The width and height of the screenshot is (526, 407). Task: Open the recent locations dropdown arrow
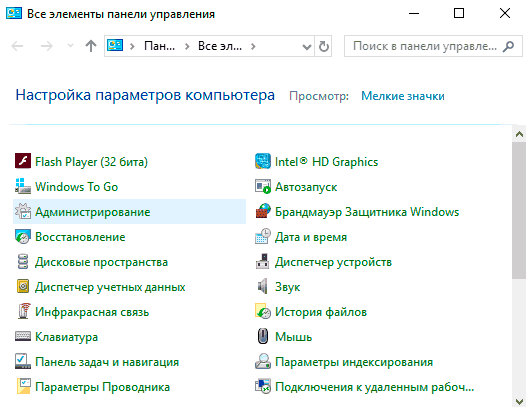(x=70, y=46)
